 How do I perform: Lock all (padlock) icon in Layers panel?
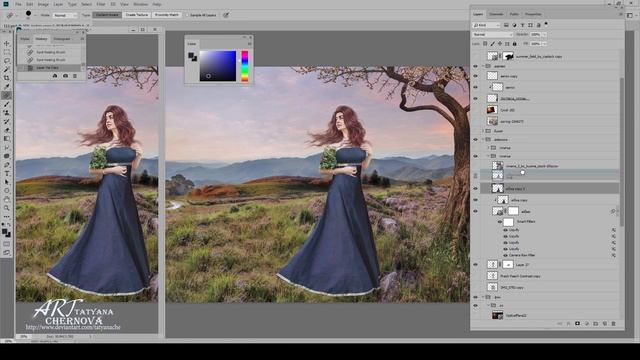515,44
